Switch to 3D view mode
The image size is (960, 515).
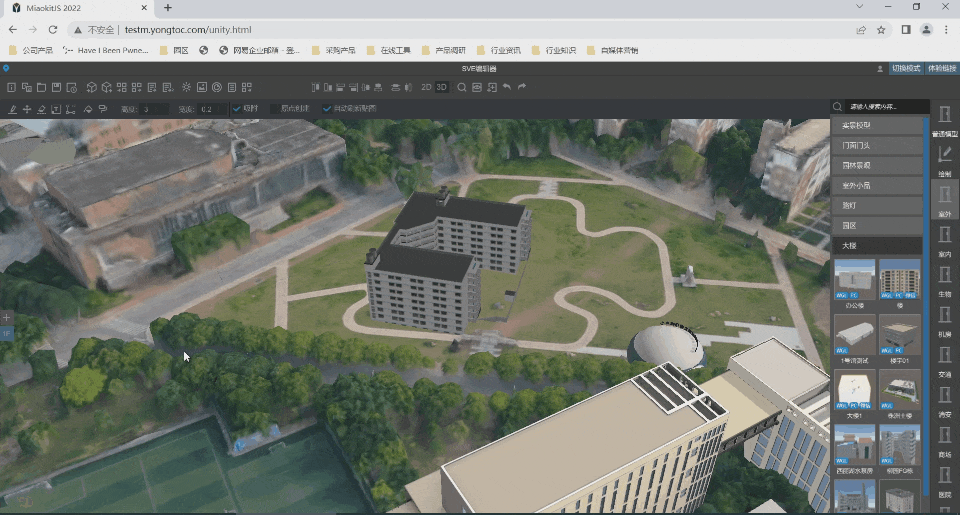click(442, 87)
